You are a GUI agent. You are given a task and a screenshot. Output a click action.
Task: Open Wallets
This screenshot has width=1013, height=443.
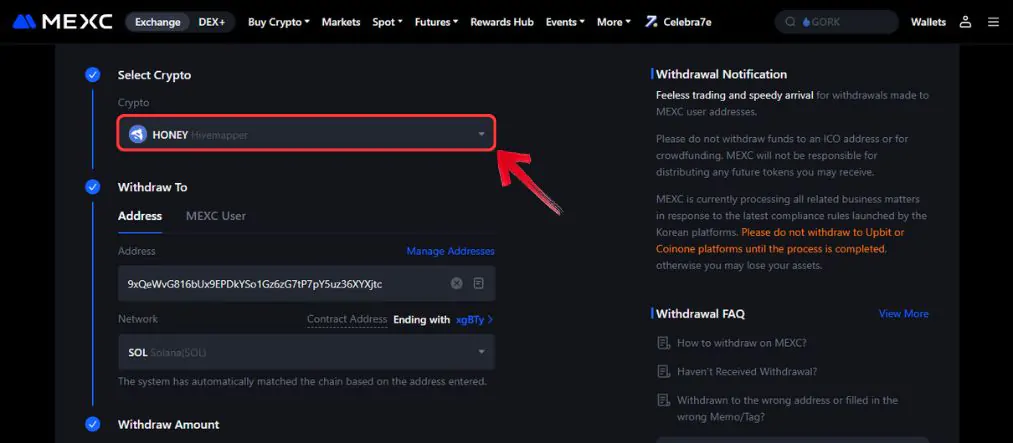tap(928, 22)
